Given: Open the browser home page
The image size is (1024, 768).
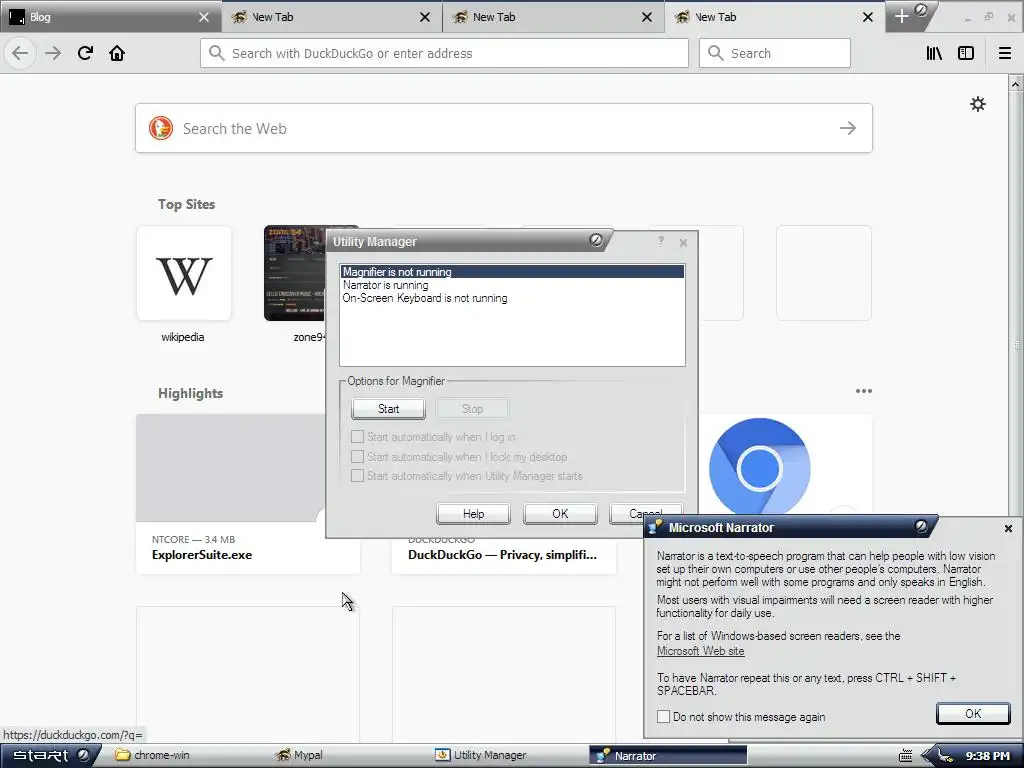Looking at the screenshot, I should pyautogui.click(x=117, y=53).
